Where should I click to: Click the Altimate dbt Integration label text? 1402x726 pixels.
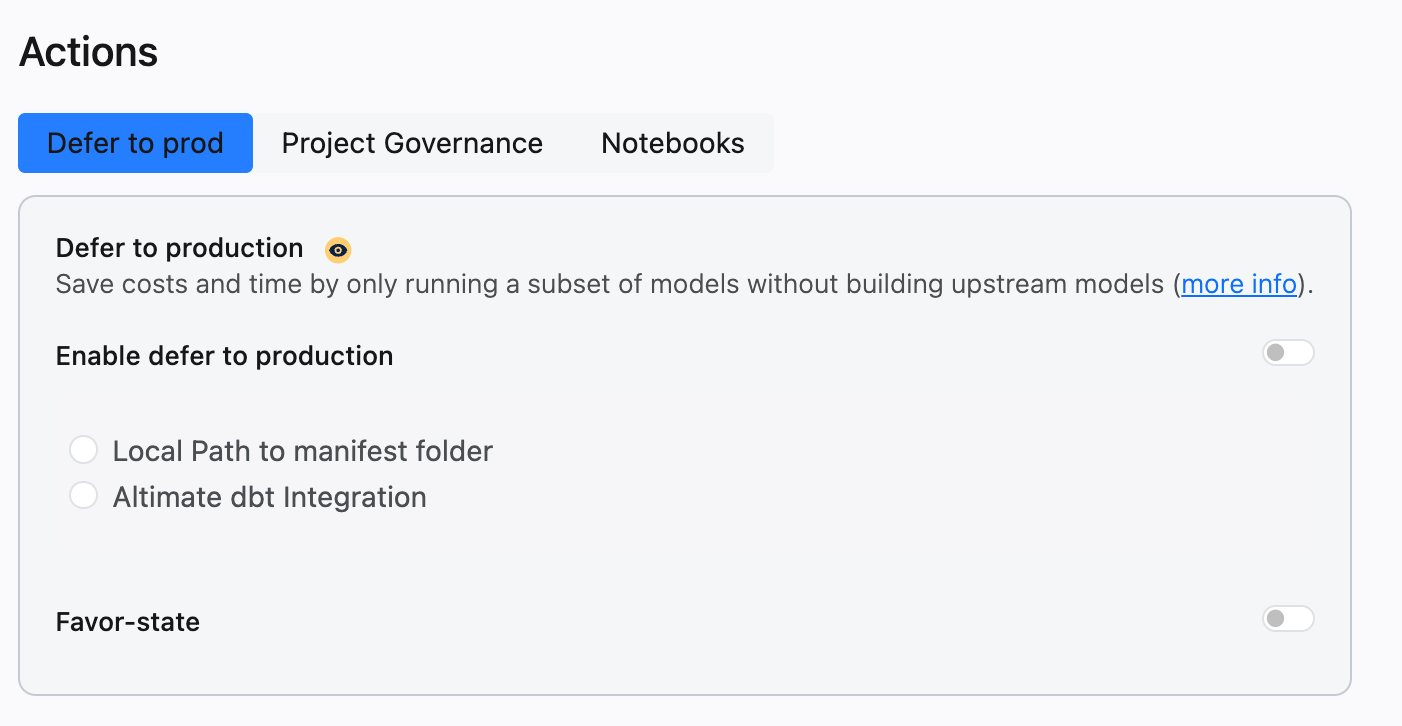[x=270, y=497]
